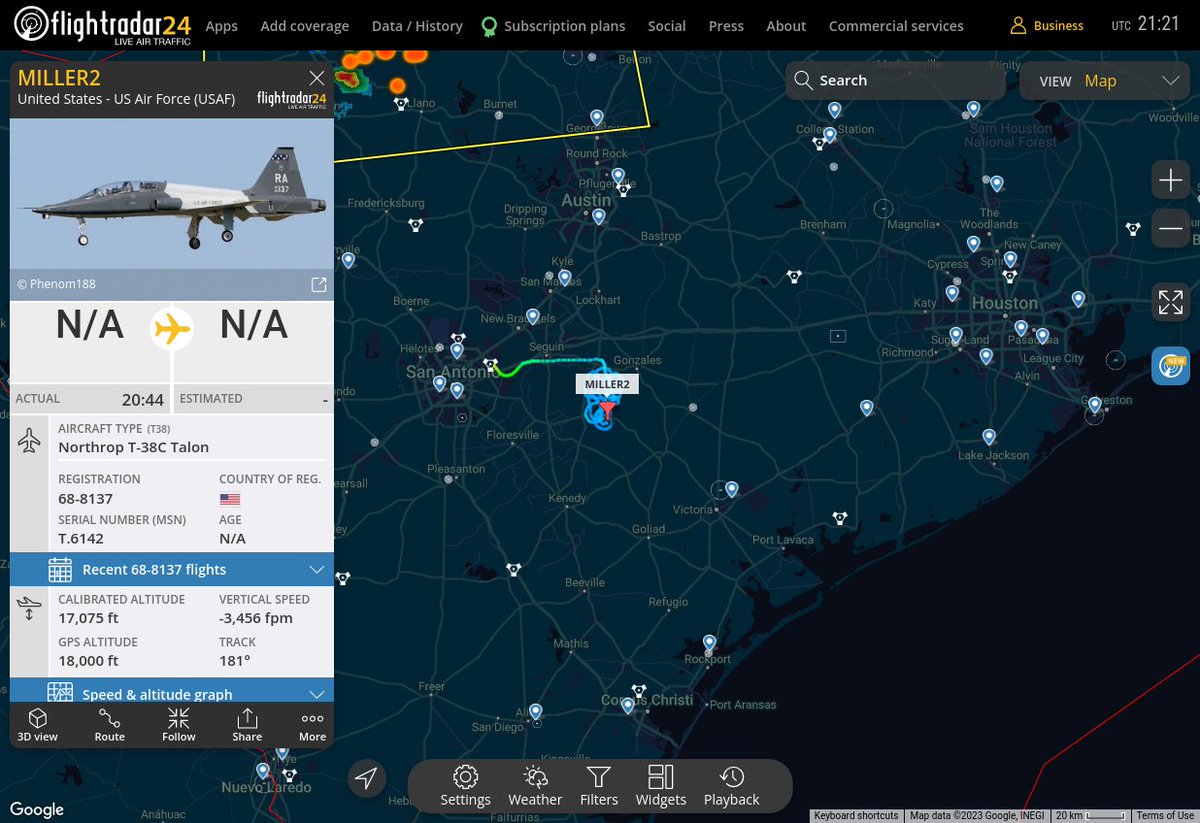
Task: Open the Keyboard shortcuts link
Action: coord(856,815)
